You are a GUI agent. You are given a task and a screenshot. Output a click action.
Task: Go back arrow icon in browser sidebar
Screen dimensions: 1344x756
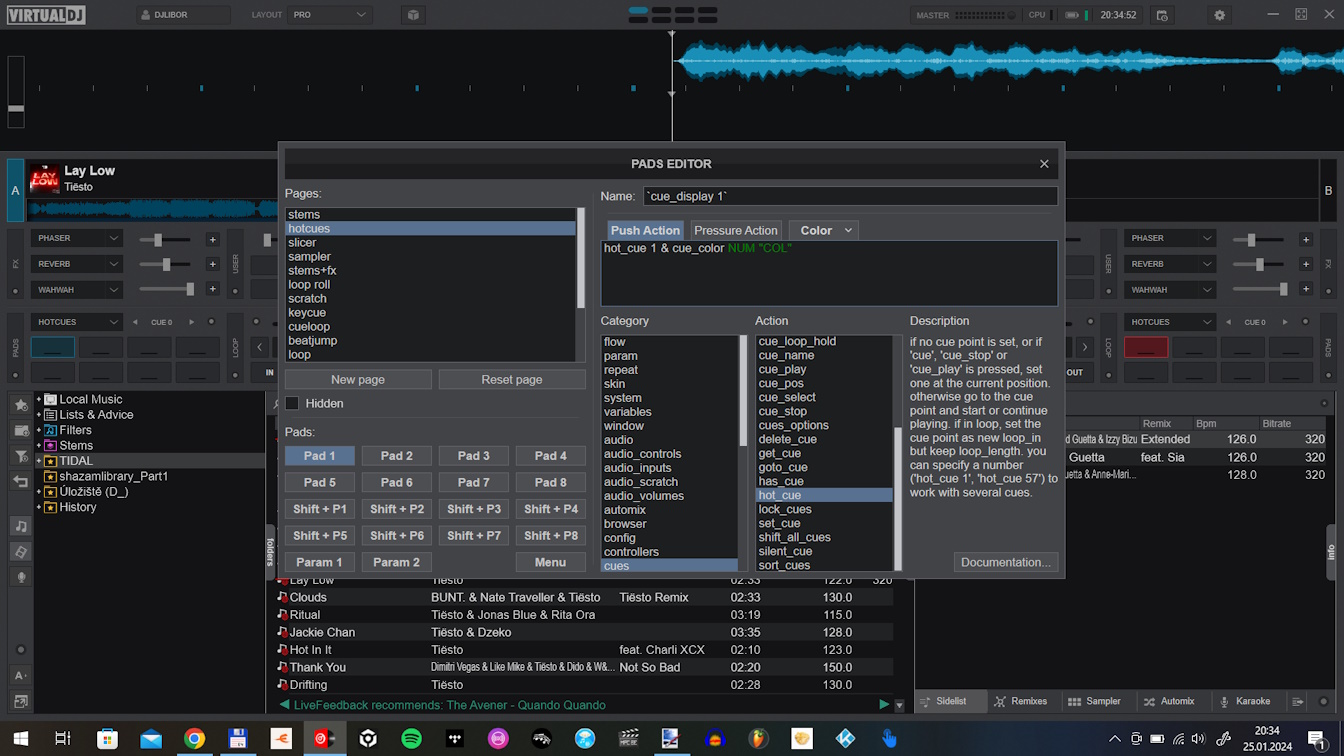(21, 481)
